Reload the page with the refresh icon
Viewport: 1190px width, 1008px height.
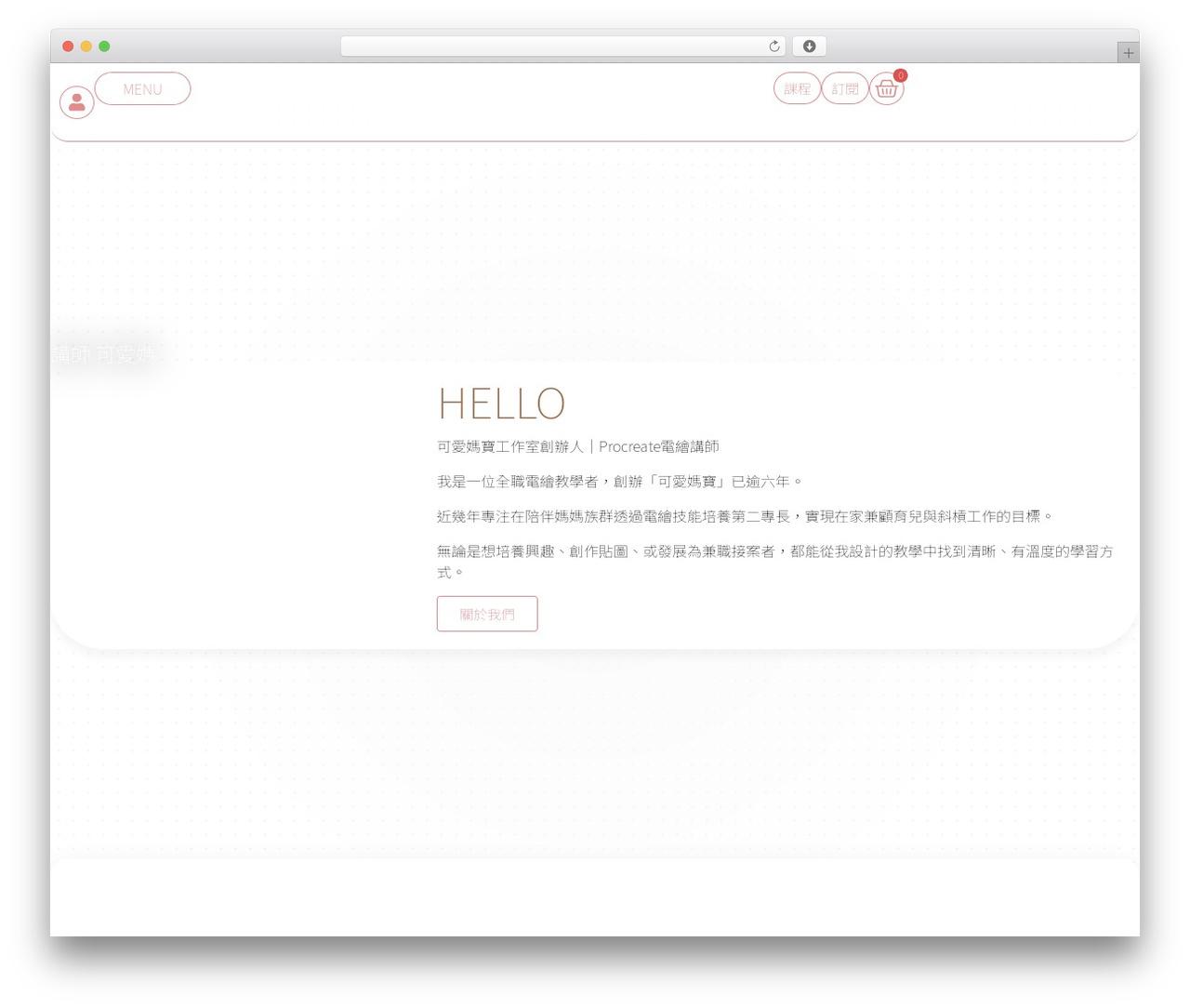pos(773,46)
